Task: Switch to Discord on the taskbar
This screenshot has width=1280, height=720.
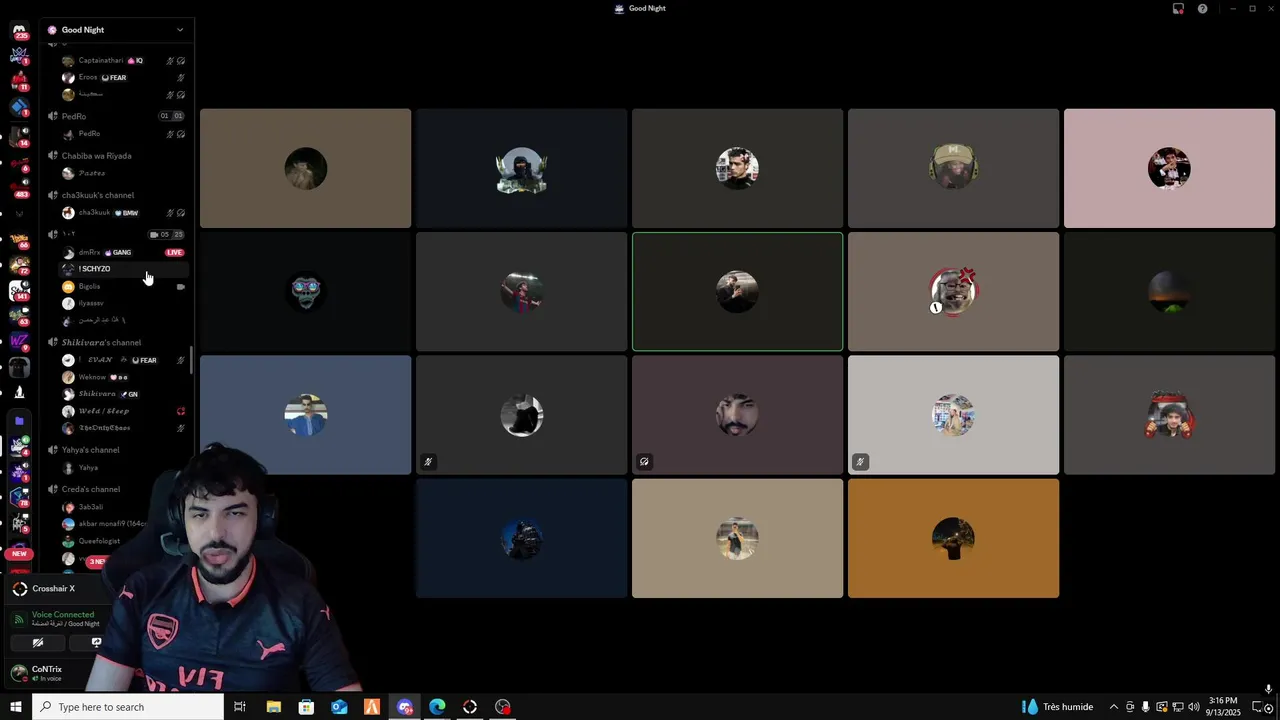Action: [x=404, y=707]
